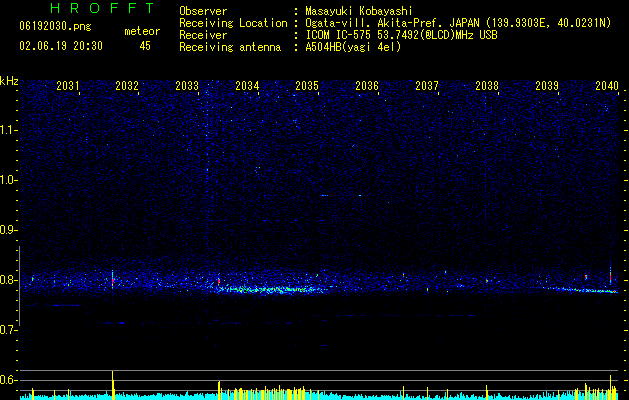Click the 2036 time marker

pyautogui.click(x=367, y=86)
